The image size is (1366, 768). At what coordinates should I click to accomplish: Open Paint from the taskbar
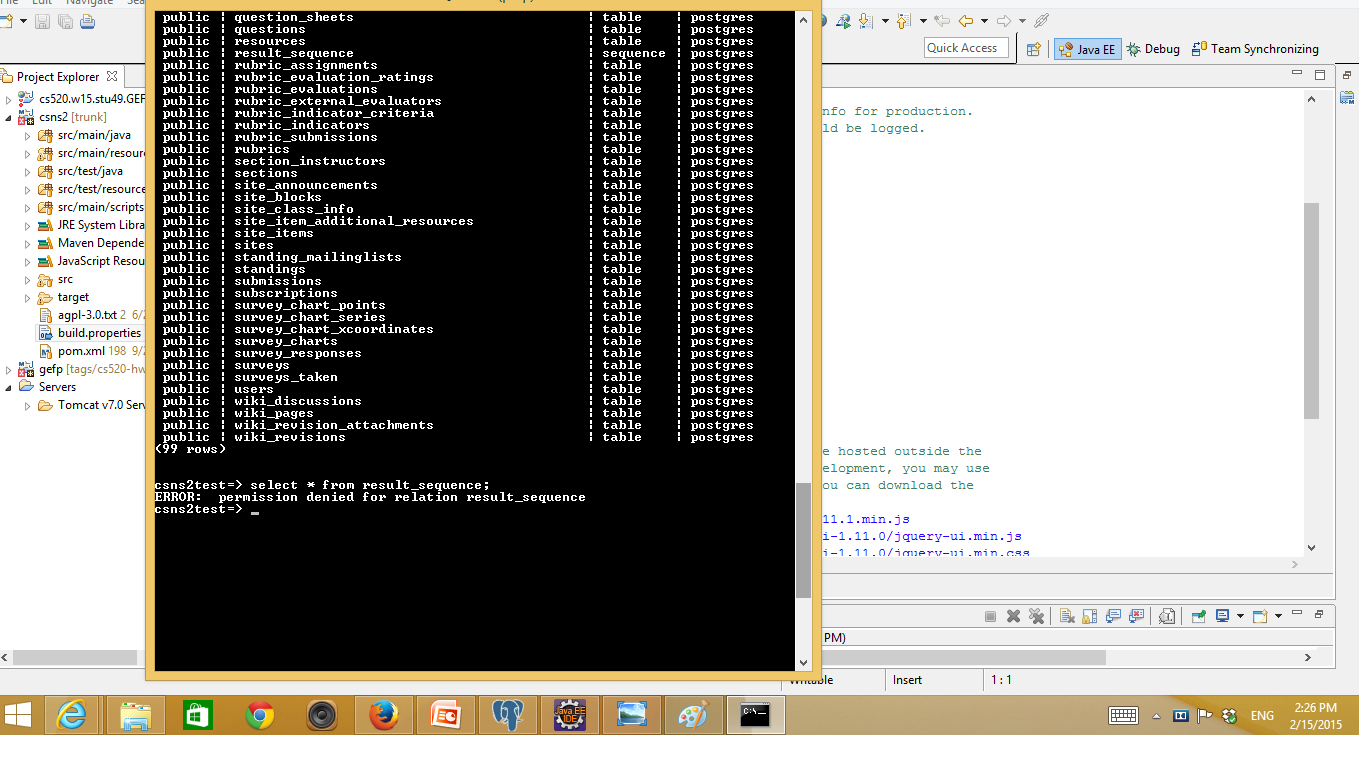coord(693,715)
